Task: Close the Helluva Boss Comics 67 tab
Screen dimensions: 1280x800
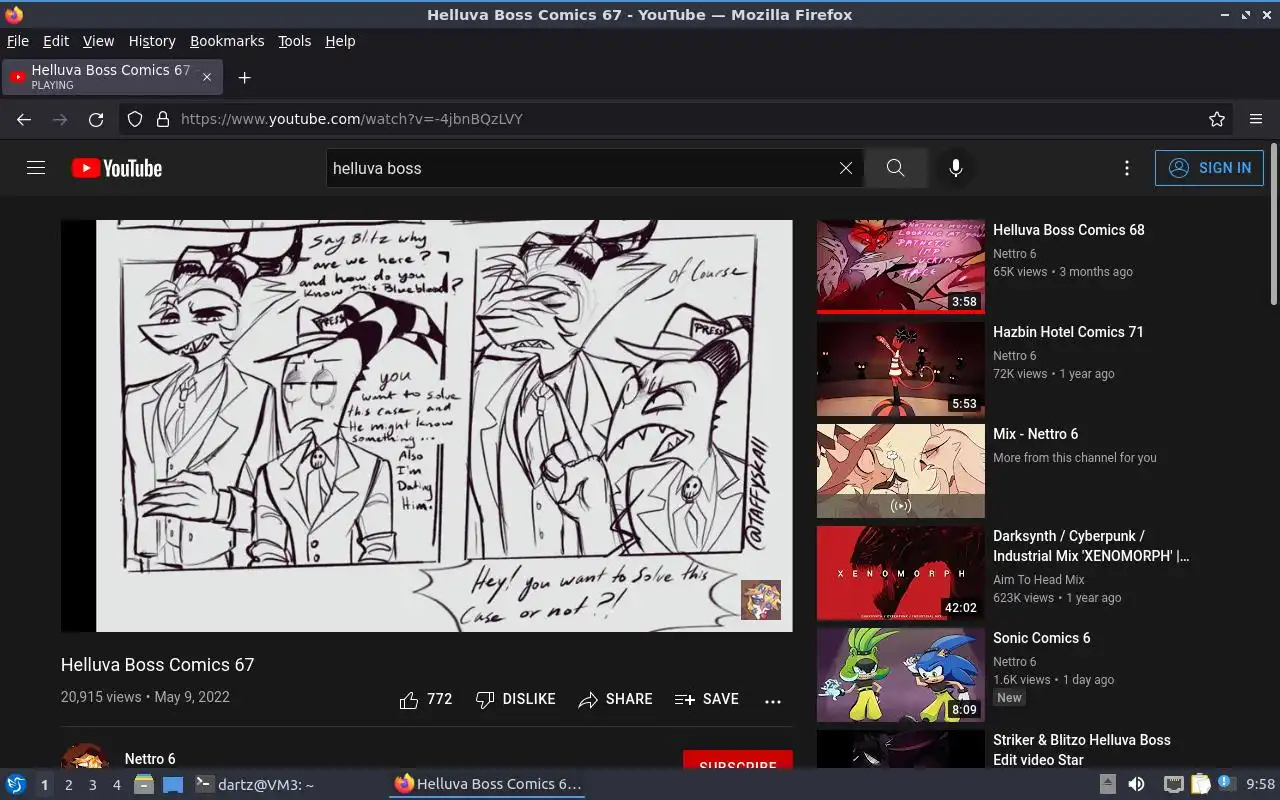Action: pyautogui.click(x=207, y=77)
